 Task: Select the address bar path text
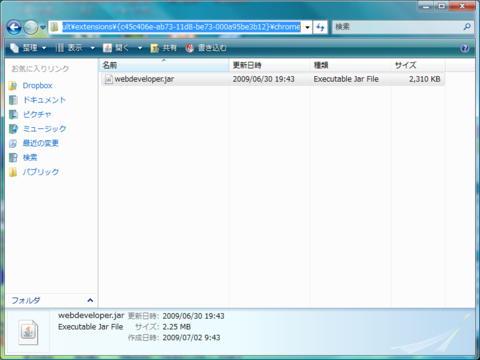point(181,27)
